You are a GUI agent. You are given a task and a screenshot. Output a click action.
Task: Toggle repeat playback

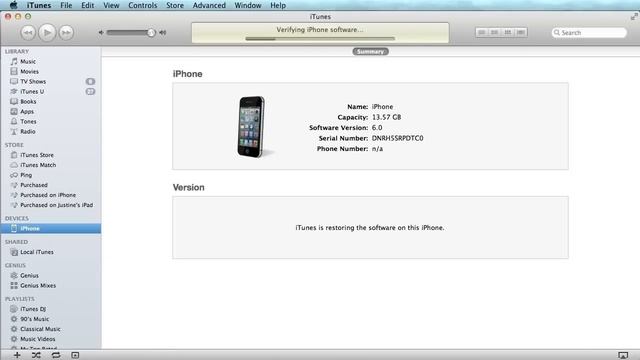56,355
